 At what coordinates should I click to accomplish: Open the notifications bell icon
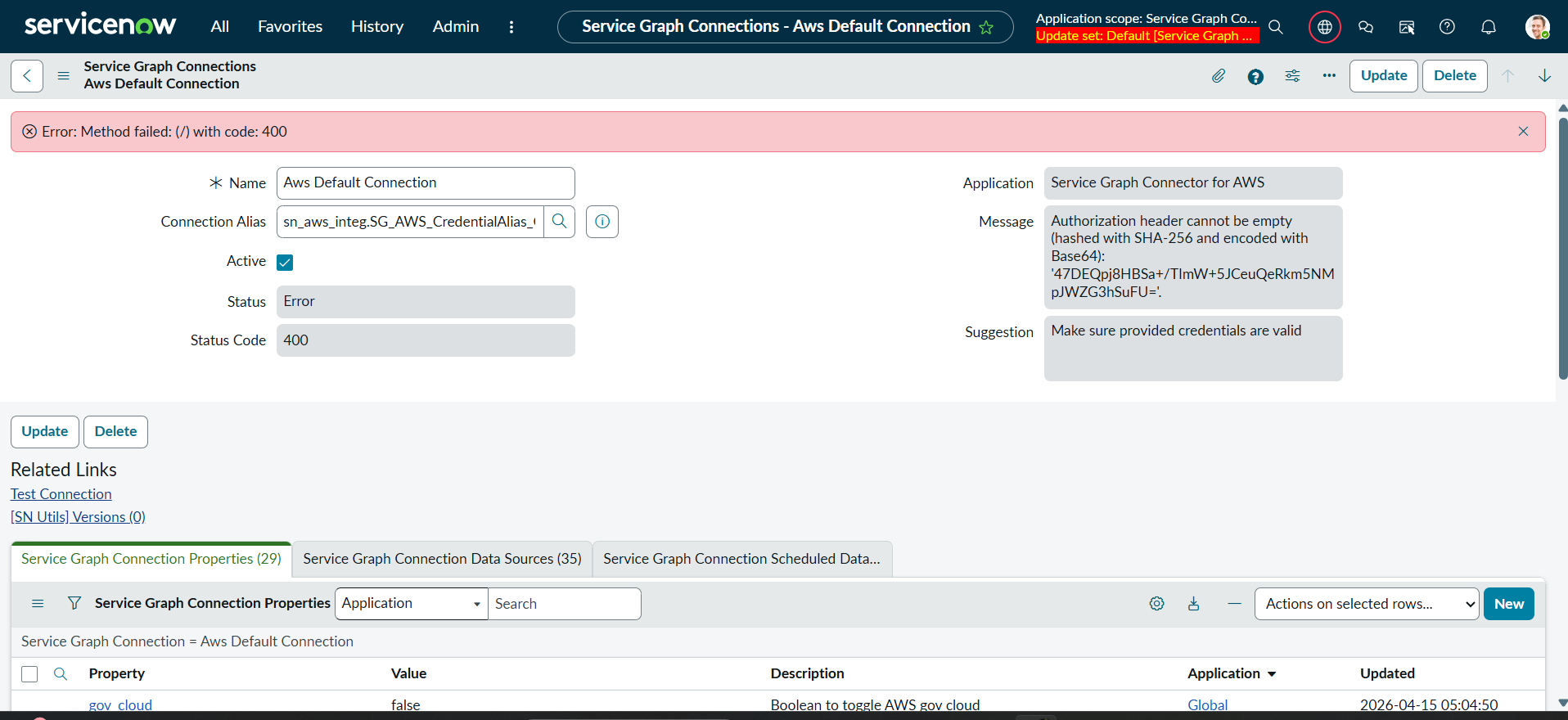(1489, 27)
